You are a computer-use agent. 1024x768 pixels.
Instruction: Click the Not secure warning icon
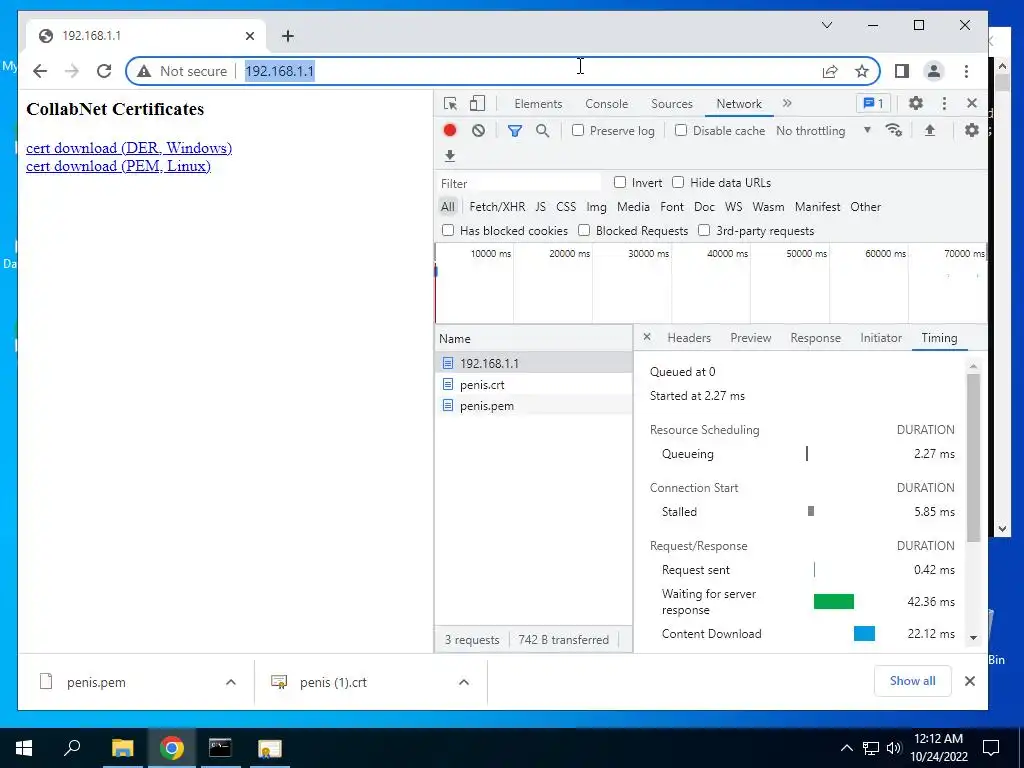144,71
